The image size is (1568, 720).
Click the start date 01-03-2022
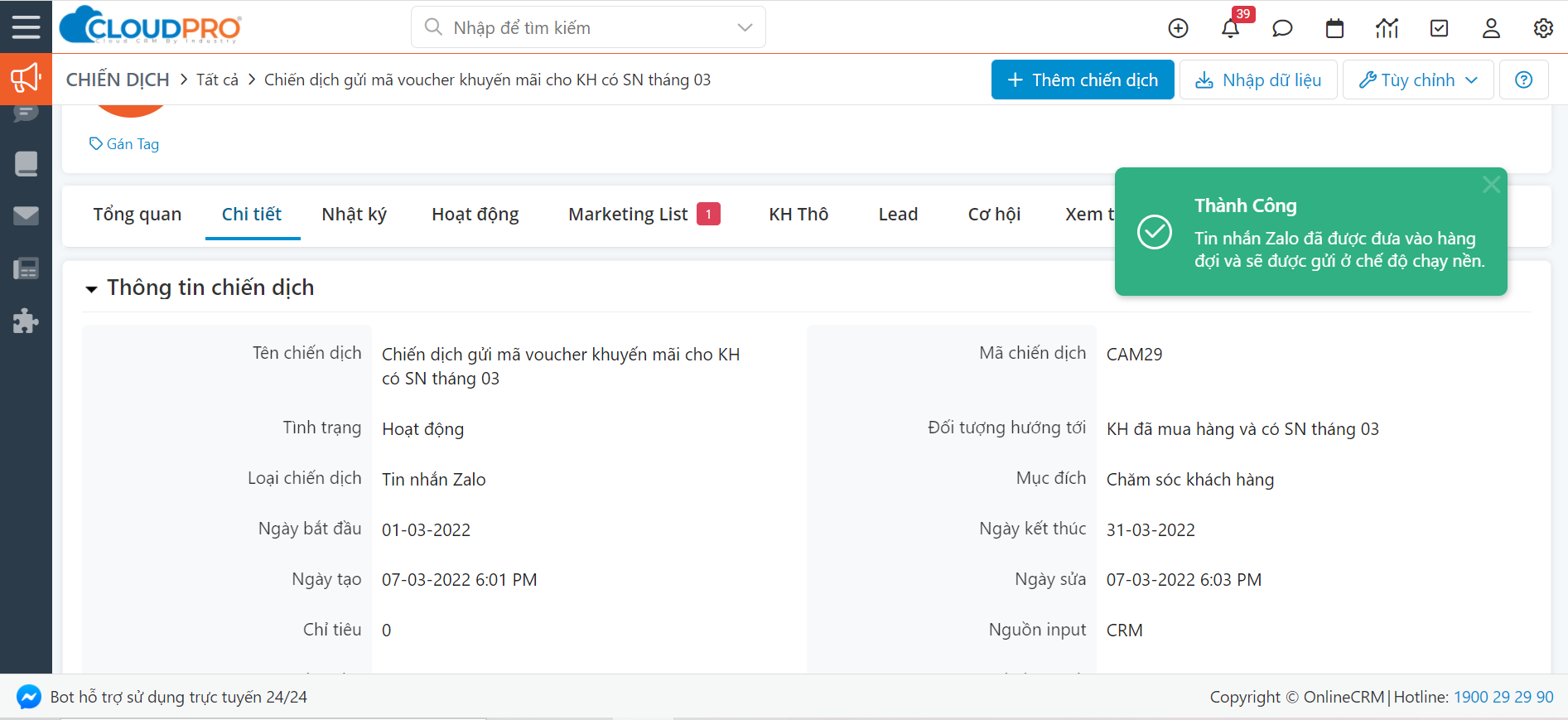(x=426, y=530)
